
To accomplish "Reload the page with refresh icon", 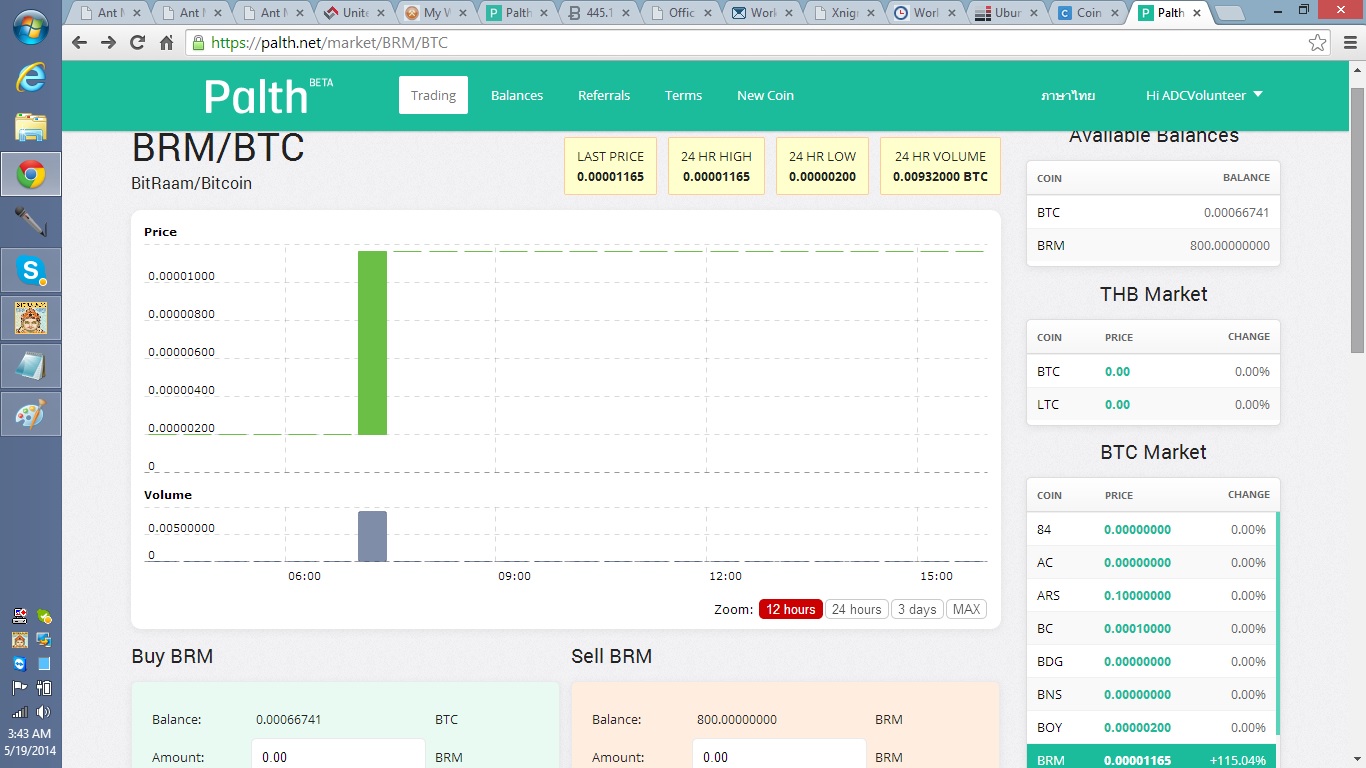I will click(x=137, y=43).
